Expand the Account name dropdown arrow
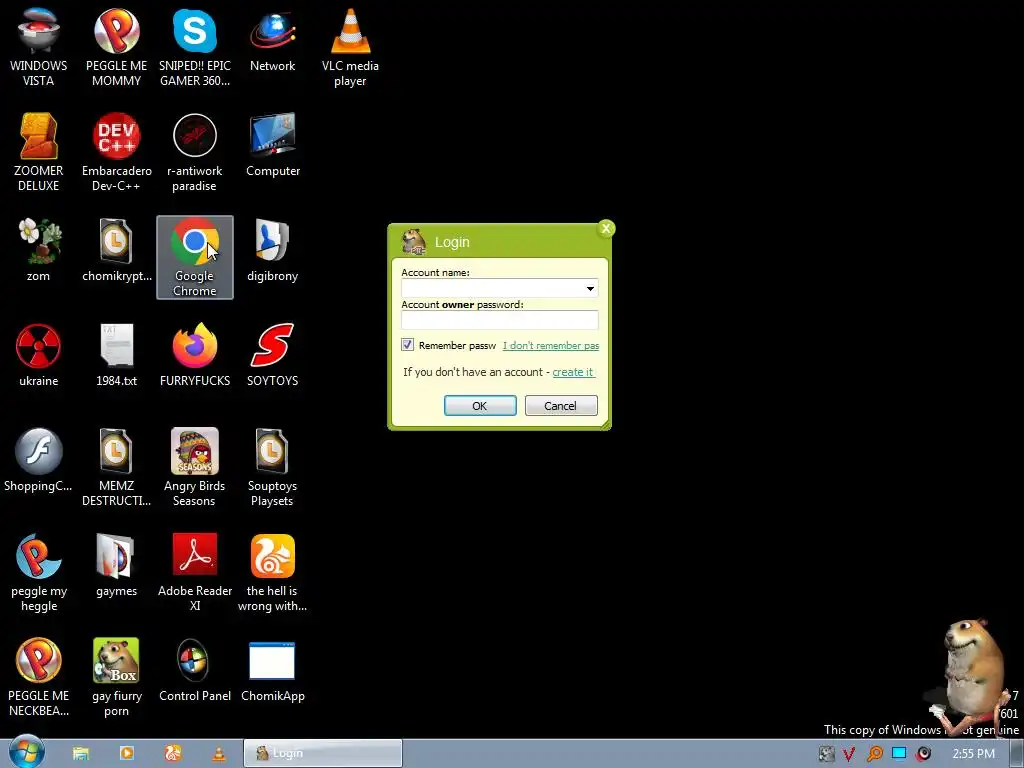The width and height of the screenshot is (1024, 768). (x=590, y=289)
